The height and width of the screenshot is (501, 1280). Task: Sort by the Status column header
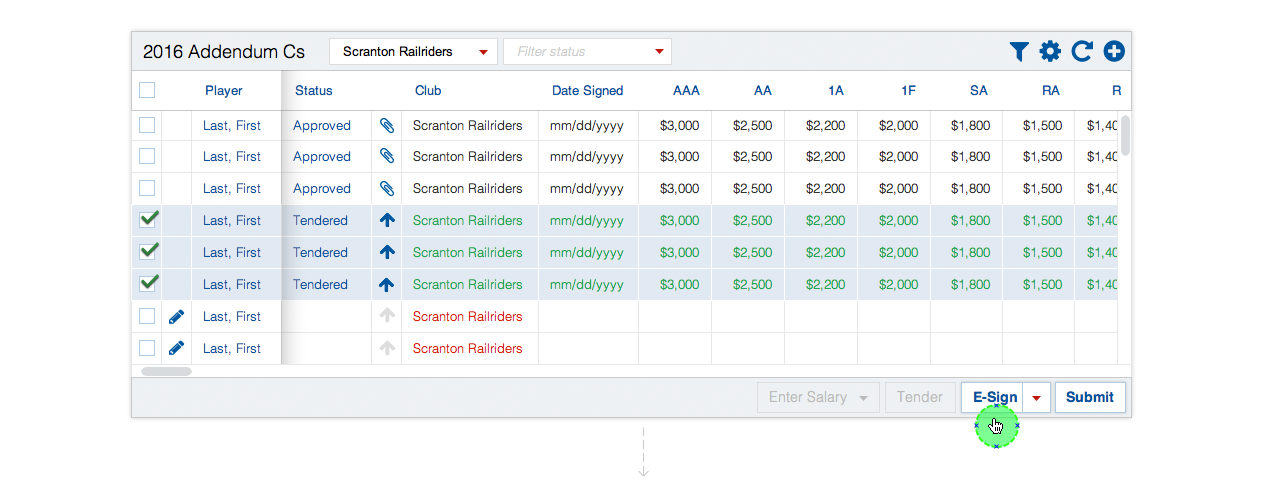pos(314,91)
